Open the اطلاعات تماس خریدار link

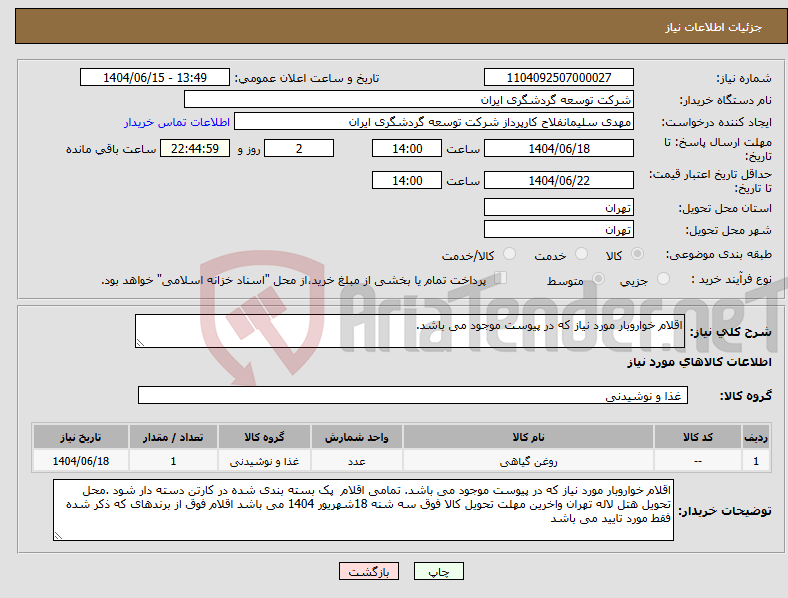click(177, 122)
